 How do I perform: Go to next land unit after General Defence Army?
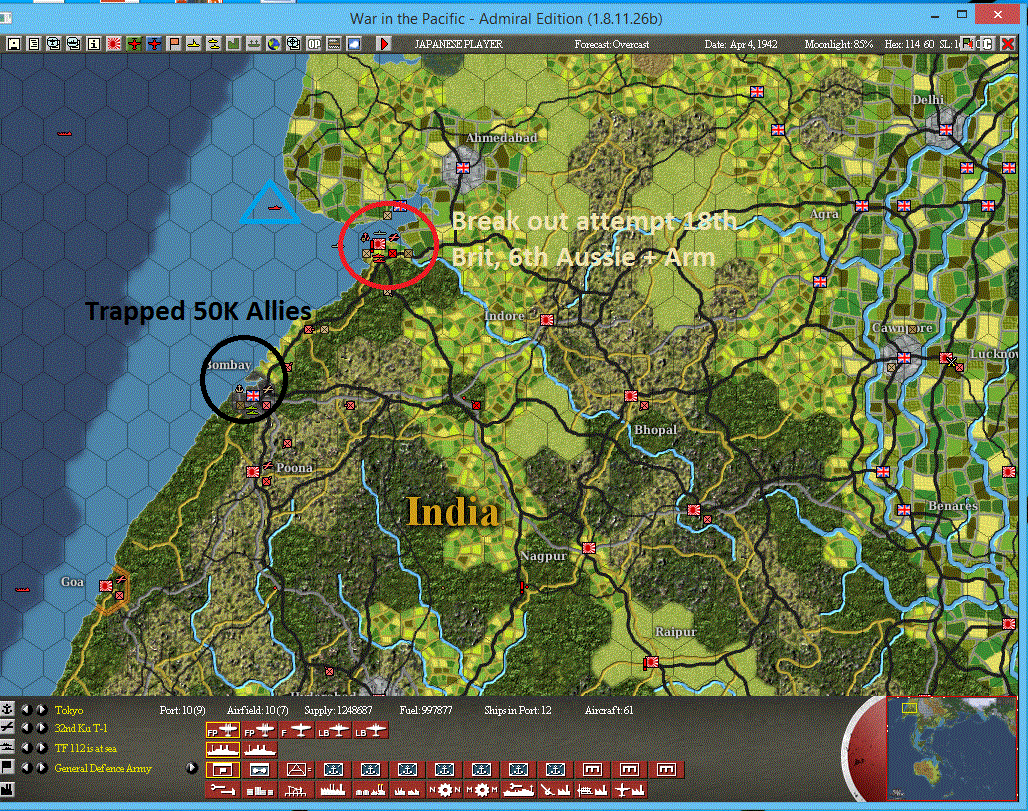pos(42,768)
